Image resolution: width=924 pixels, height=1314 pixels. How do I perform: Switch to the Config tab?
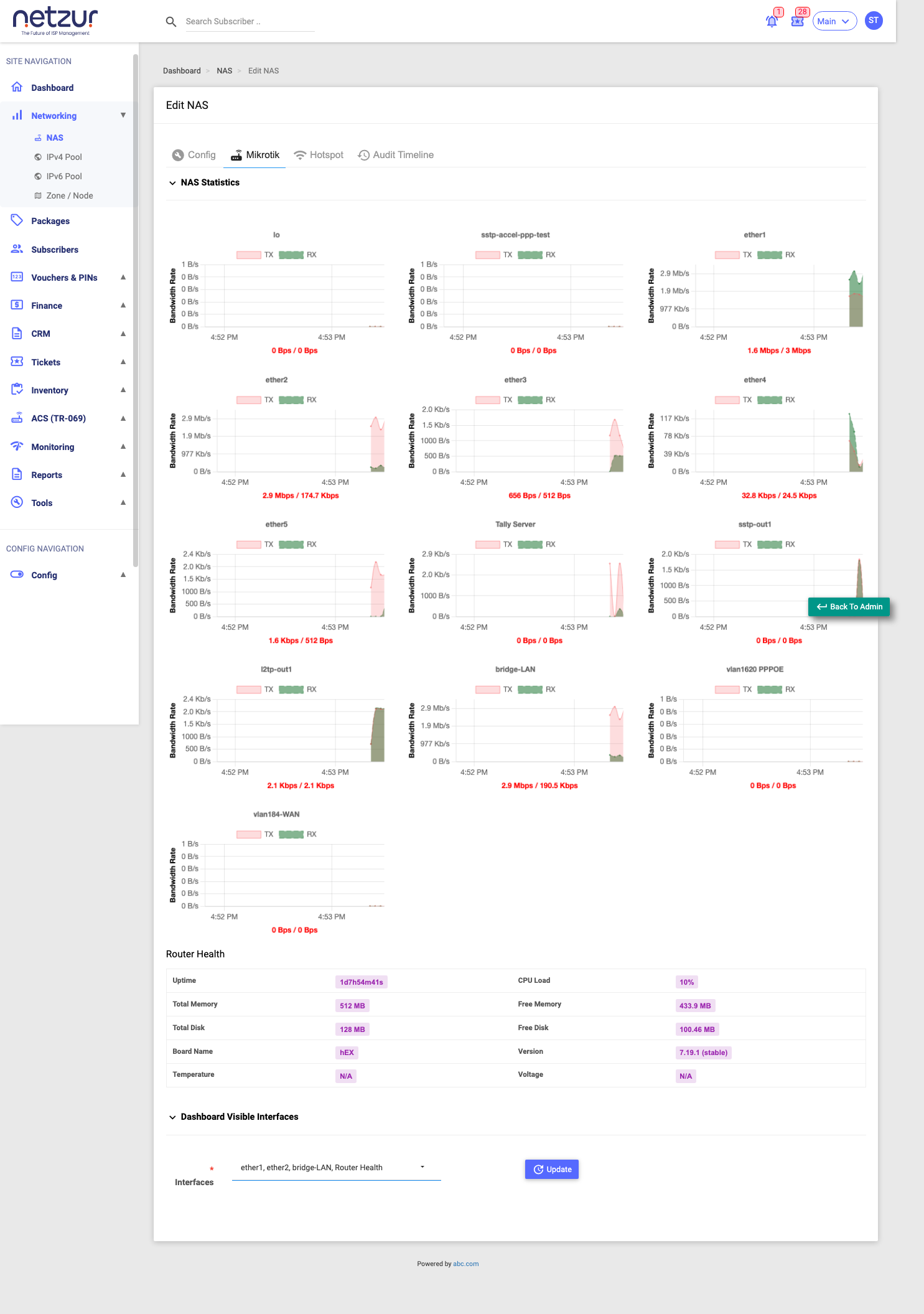[x=194, y=155]
